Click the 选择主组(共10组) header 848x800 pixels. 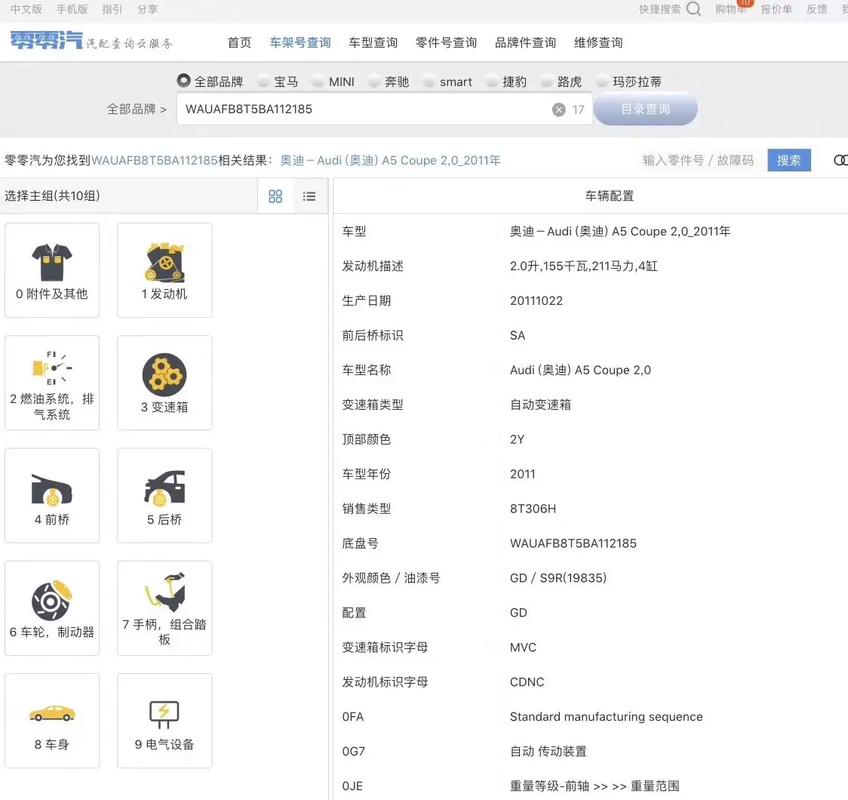pyautogui.click(x=52, y=196)
